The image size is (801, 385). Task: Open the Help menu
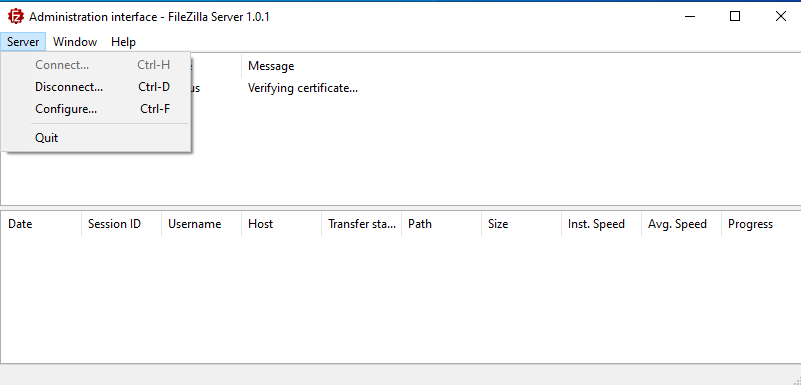point(123,42)
